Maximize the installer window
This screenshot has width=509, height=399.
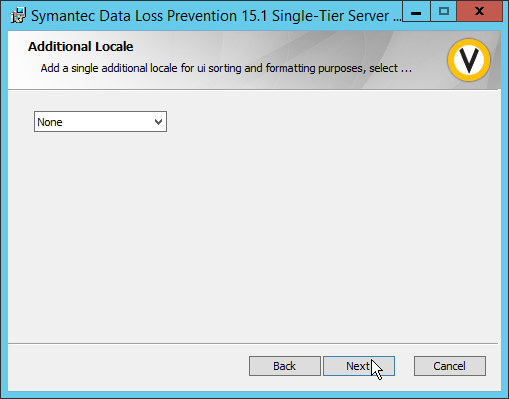tap(443, 12)
